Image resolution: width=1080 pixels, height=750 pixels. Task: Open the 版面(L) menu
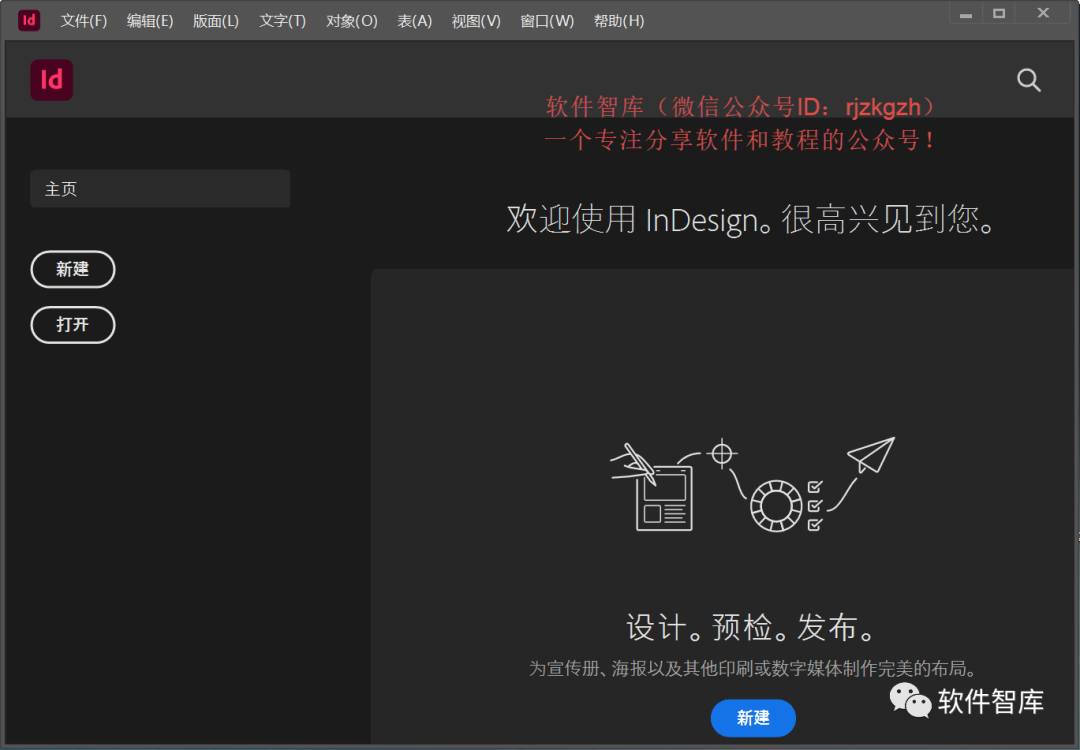(x=216, y=21)
